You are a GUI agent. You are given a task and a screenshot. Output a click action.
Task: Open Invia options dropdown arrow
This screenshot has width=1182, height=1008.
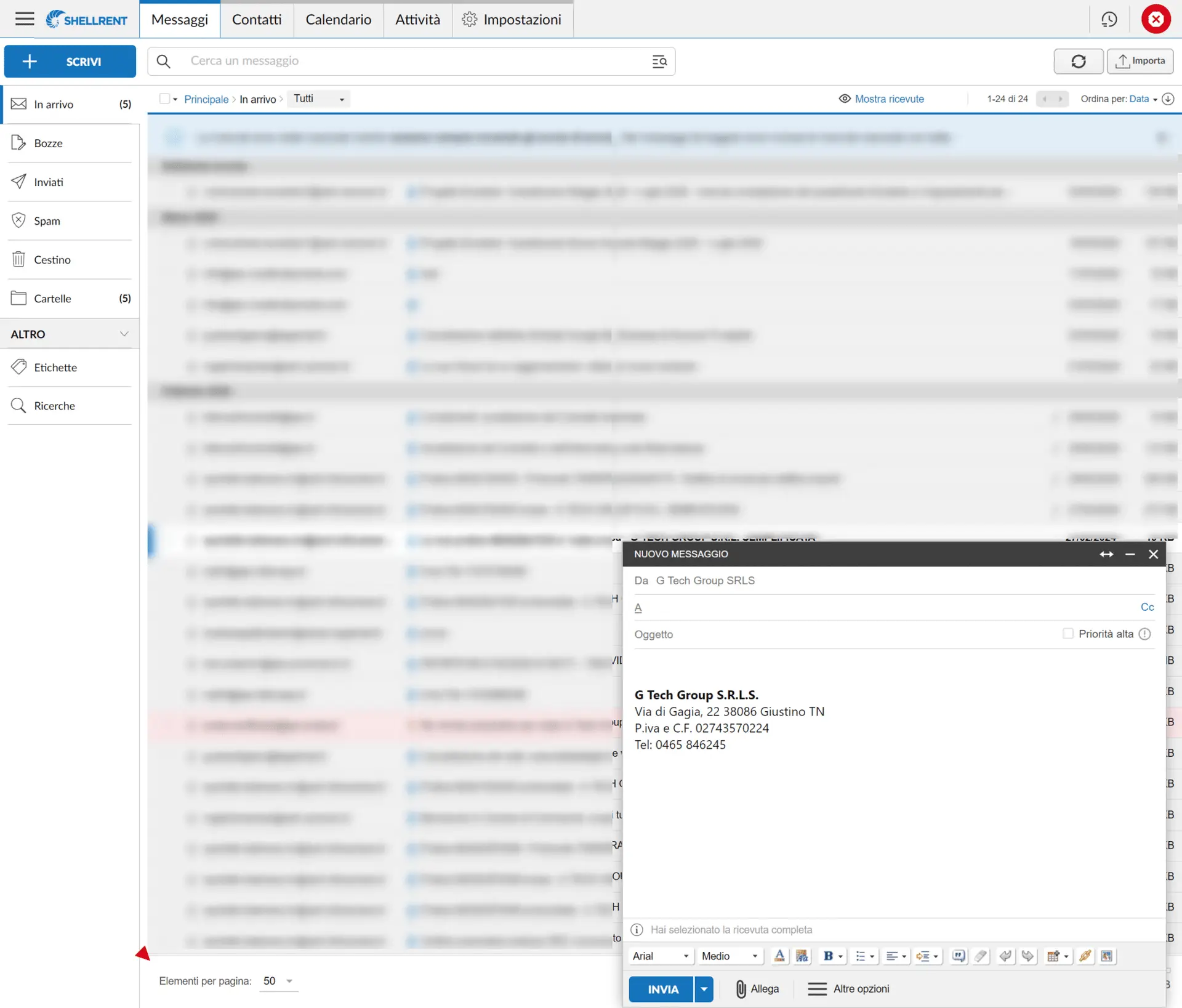click(704, 989)
